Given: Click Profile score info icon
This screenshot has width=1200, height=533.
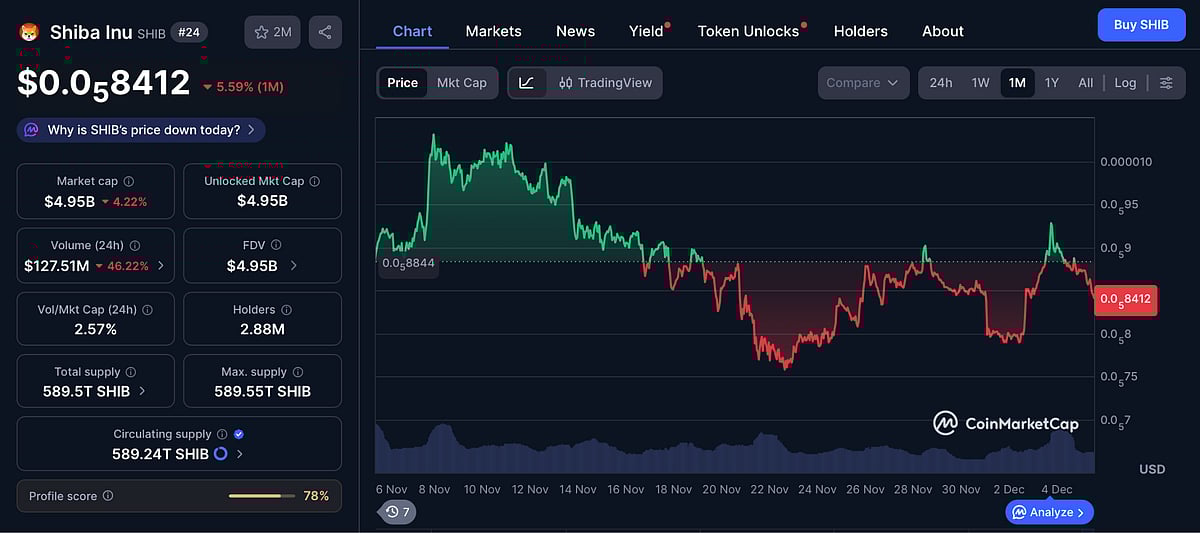Looking at the screenshot, I should (x=108, y=496).
